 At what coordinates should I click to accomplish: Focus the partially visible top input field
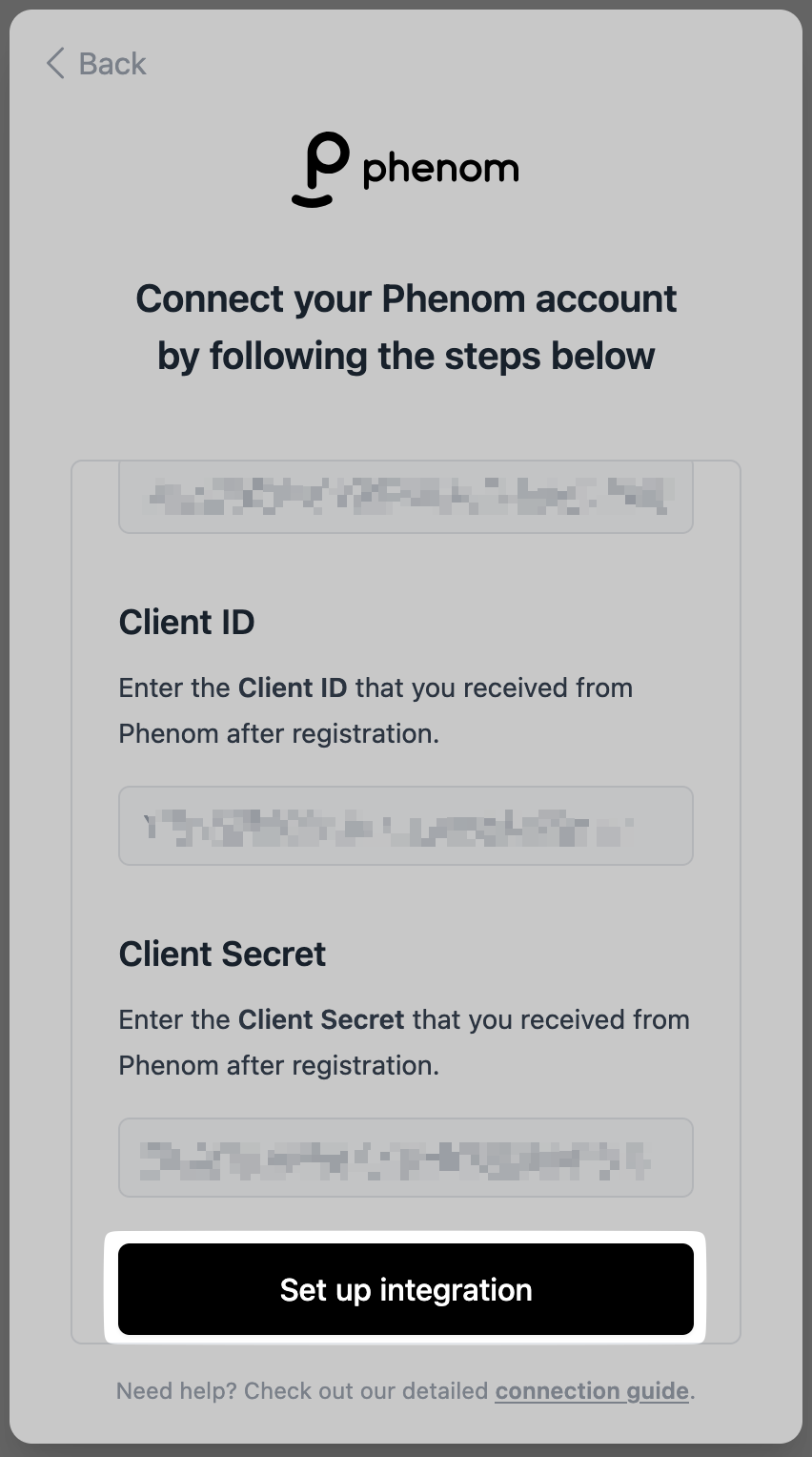[406, 496]
